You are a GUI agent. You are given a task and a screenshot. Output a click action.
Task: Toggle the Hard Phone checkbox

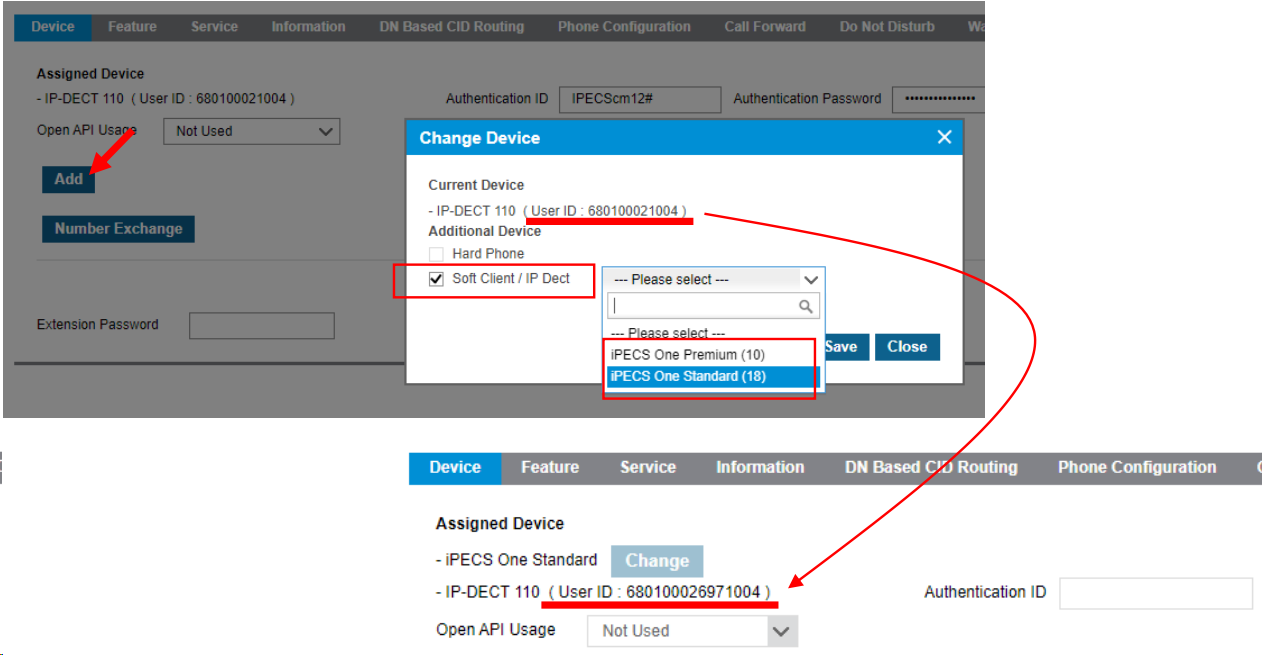coord(435,254)
